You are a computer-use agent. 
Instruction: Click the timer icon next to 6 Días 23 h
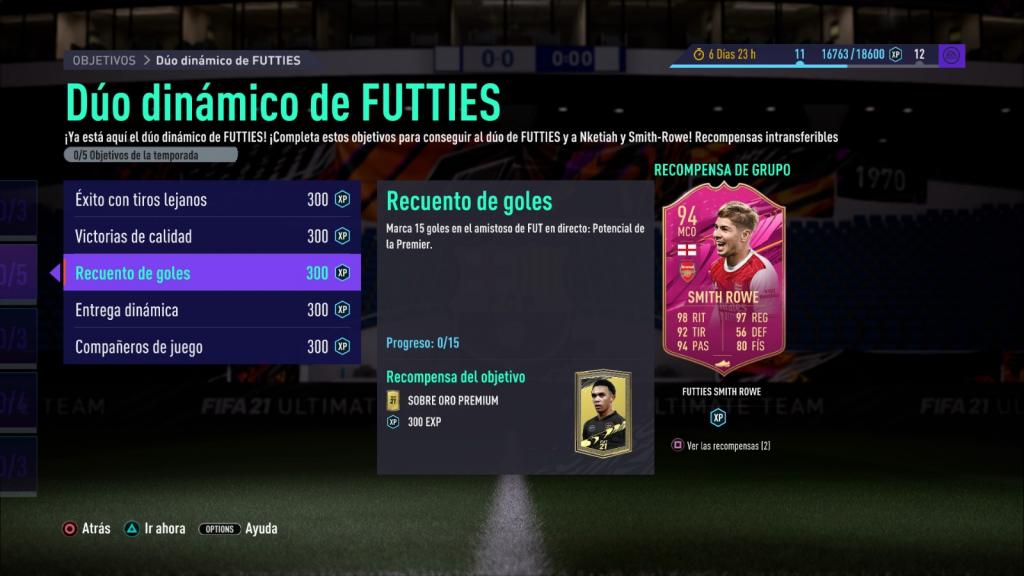click(698, 54)
